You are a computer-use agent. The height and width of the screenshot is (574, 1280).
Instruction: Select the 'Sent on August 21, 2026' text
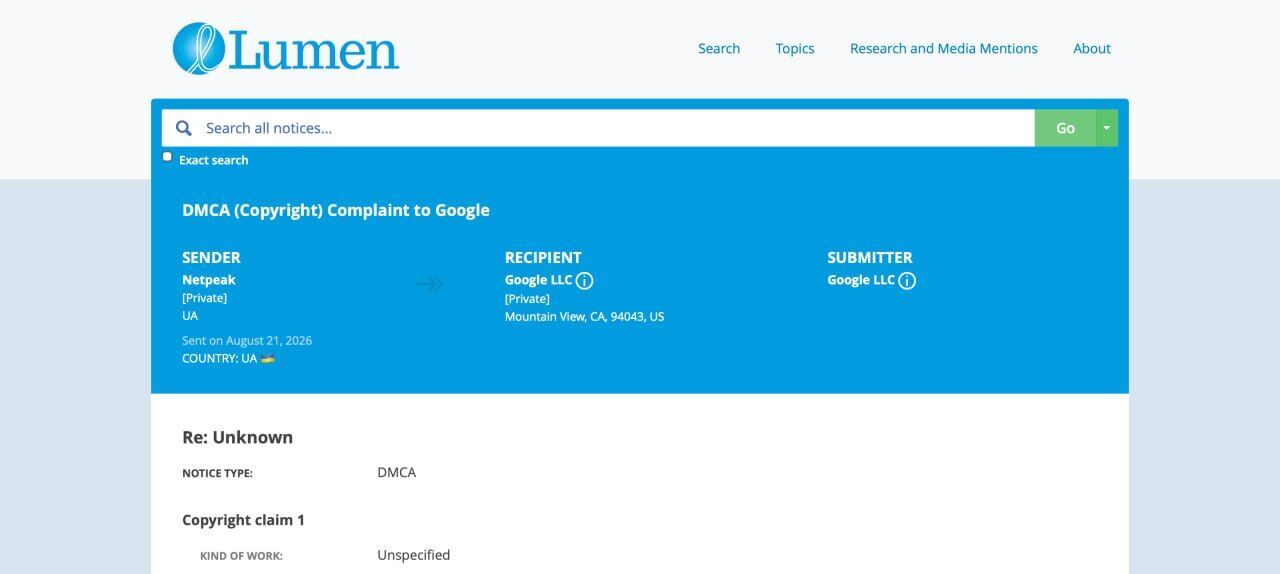pos(247,340)
